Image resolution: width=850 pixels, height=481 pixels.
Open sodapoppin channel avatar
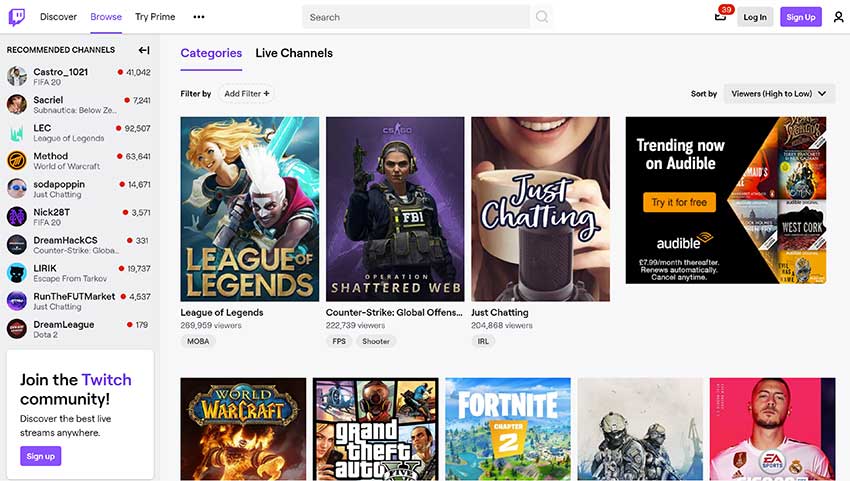pos(17,188)
